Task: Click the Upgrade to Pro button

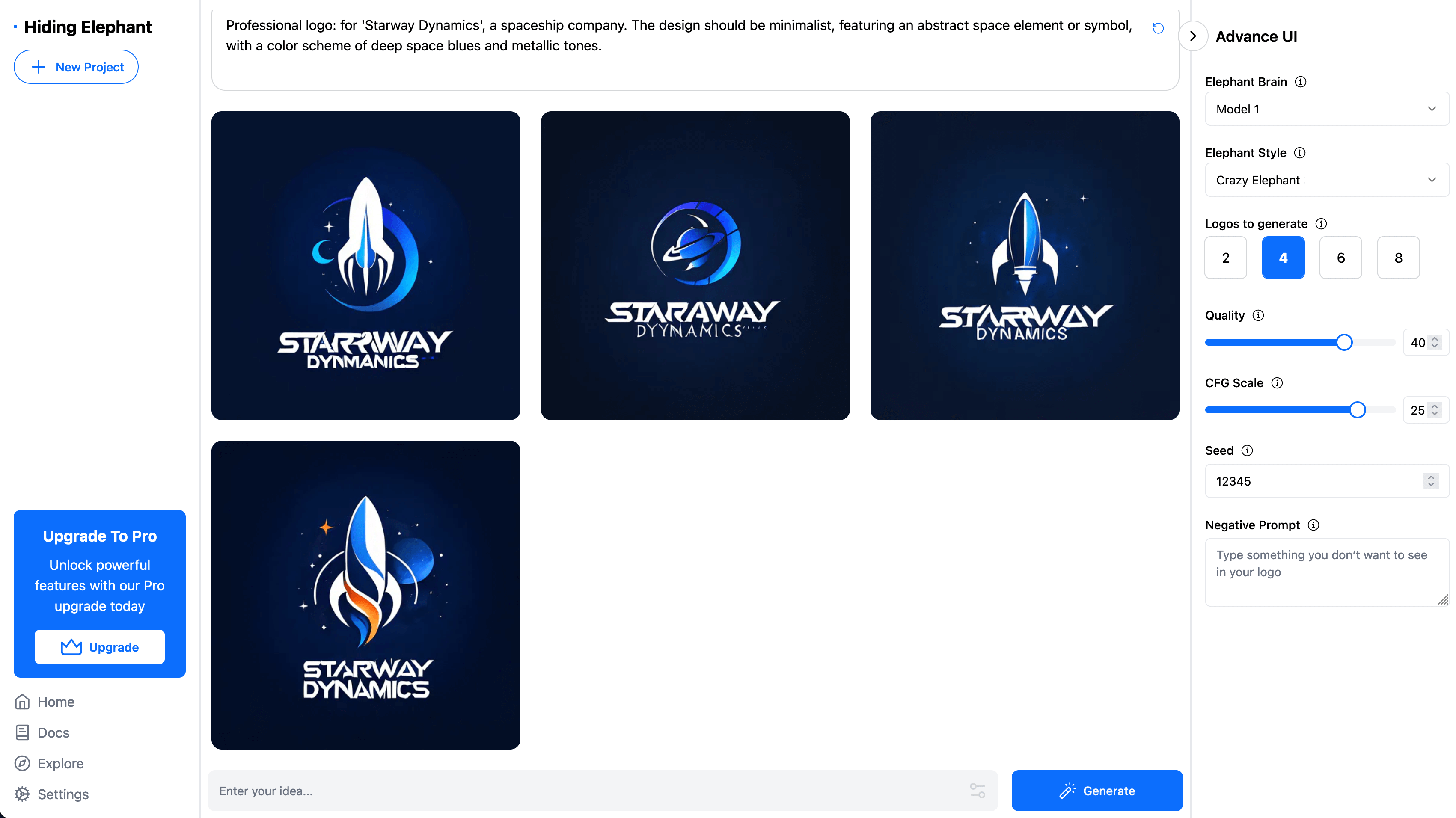Action: tap(100, 646)
